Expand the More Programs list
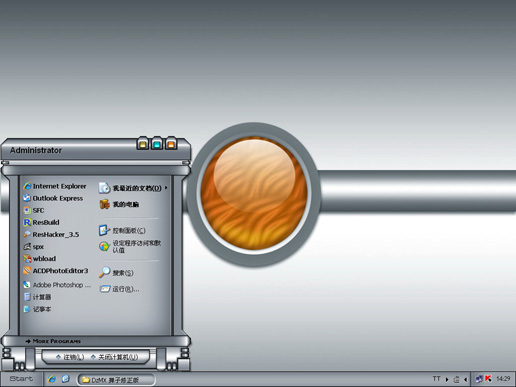 53,341
